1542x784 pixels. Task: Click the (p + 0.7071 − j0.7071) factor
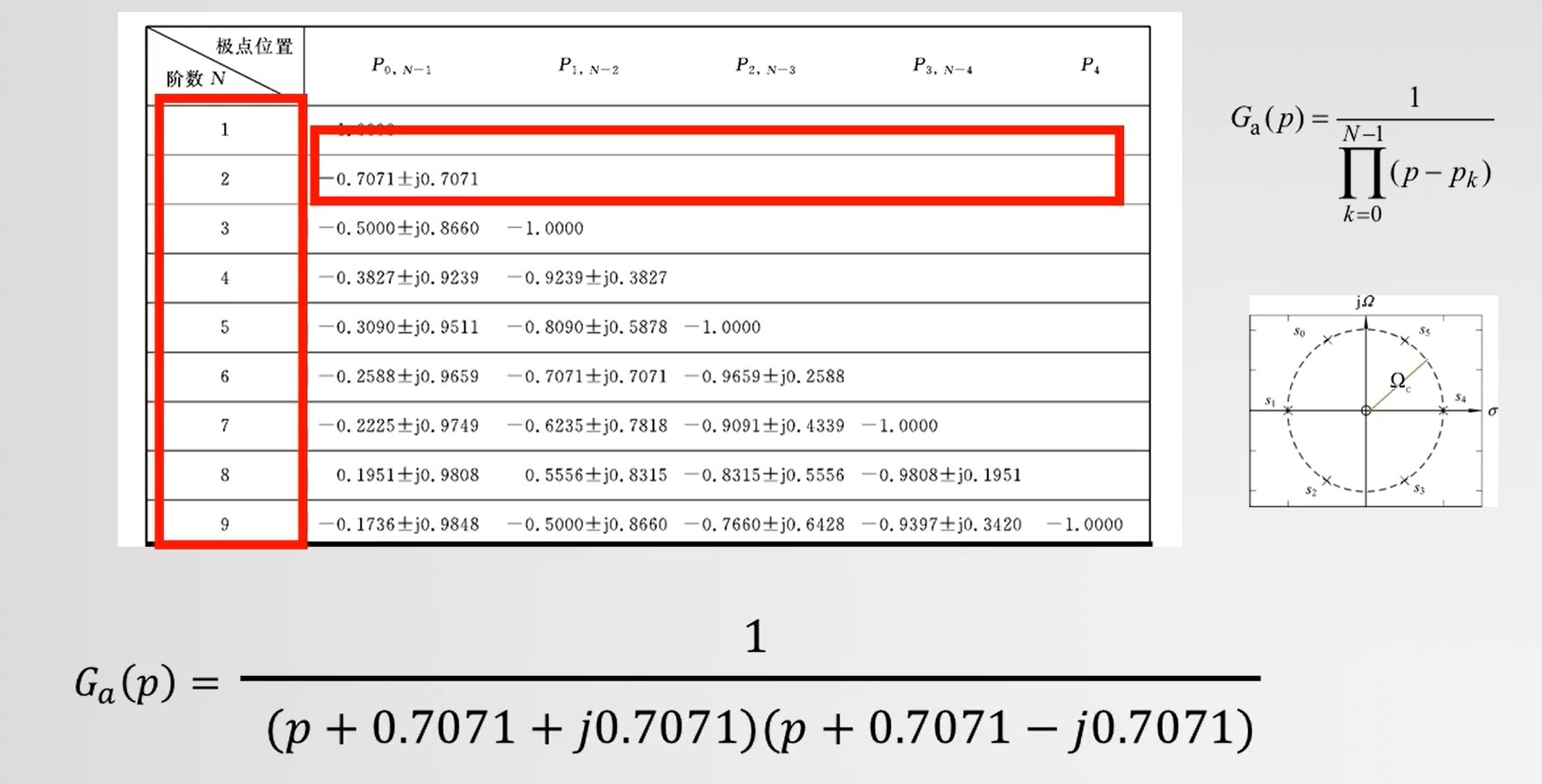pos(1009,728)
